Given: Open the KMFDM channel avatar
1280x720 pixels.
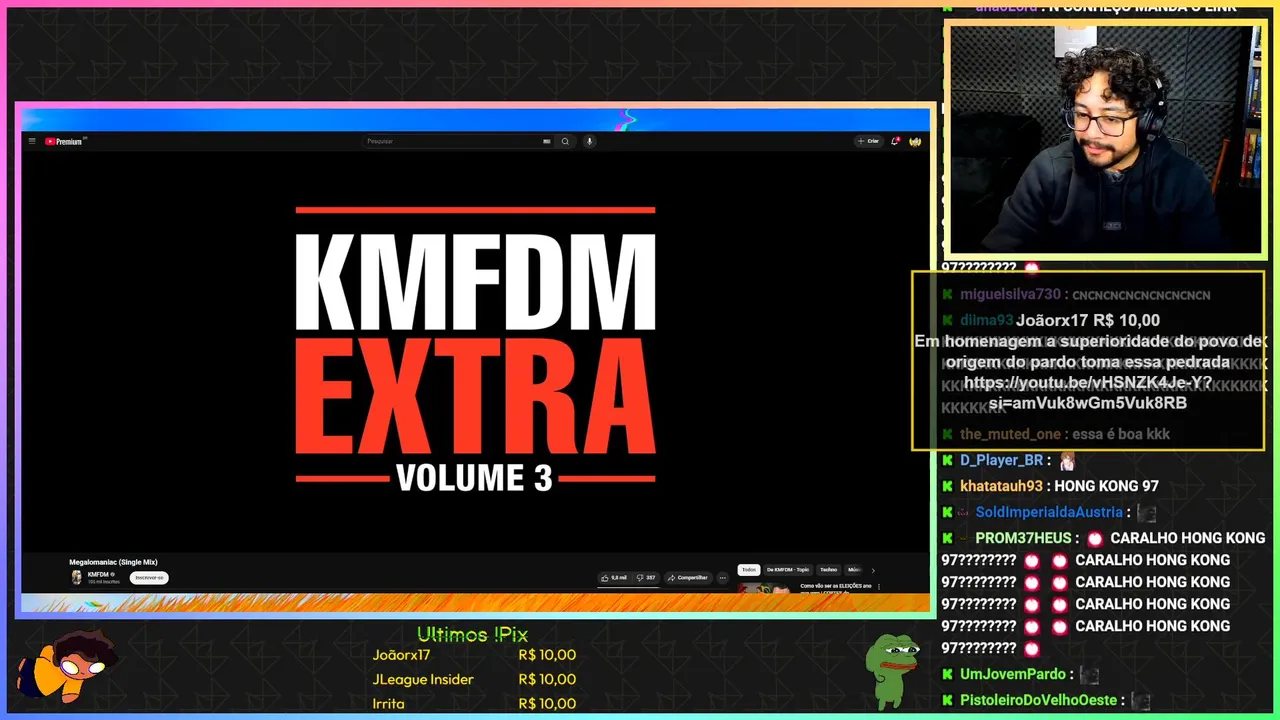Looking at the screenshot, I should [x=76, y=577].
